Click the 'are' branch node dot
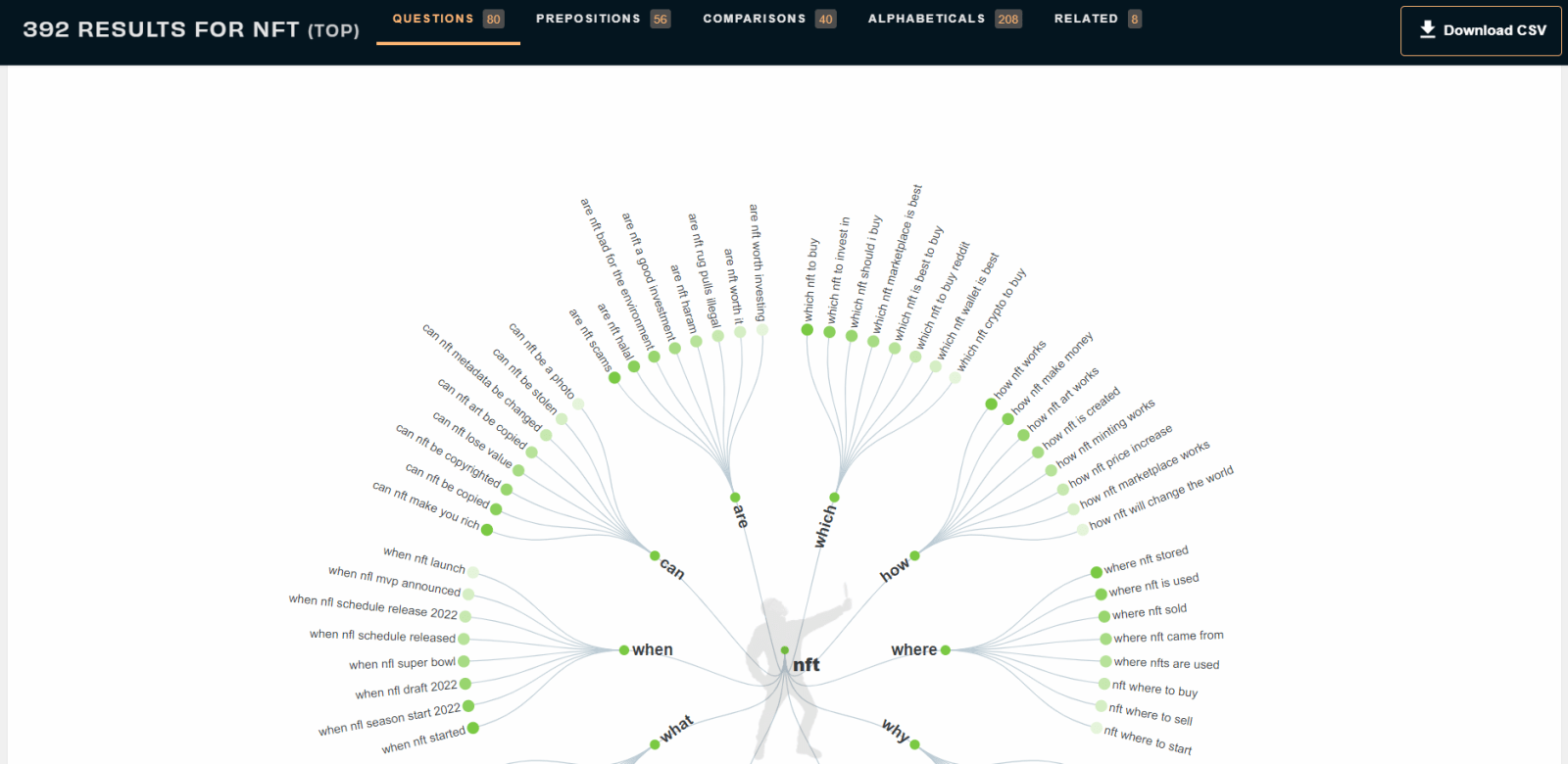 [735, 498]
